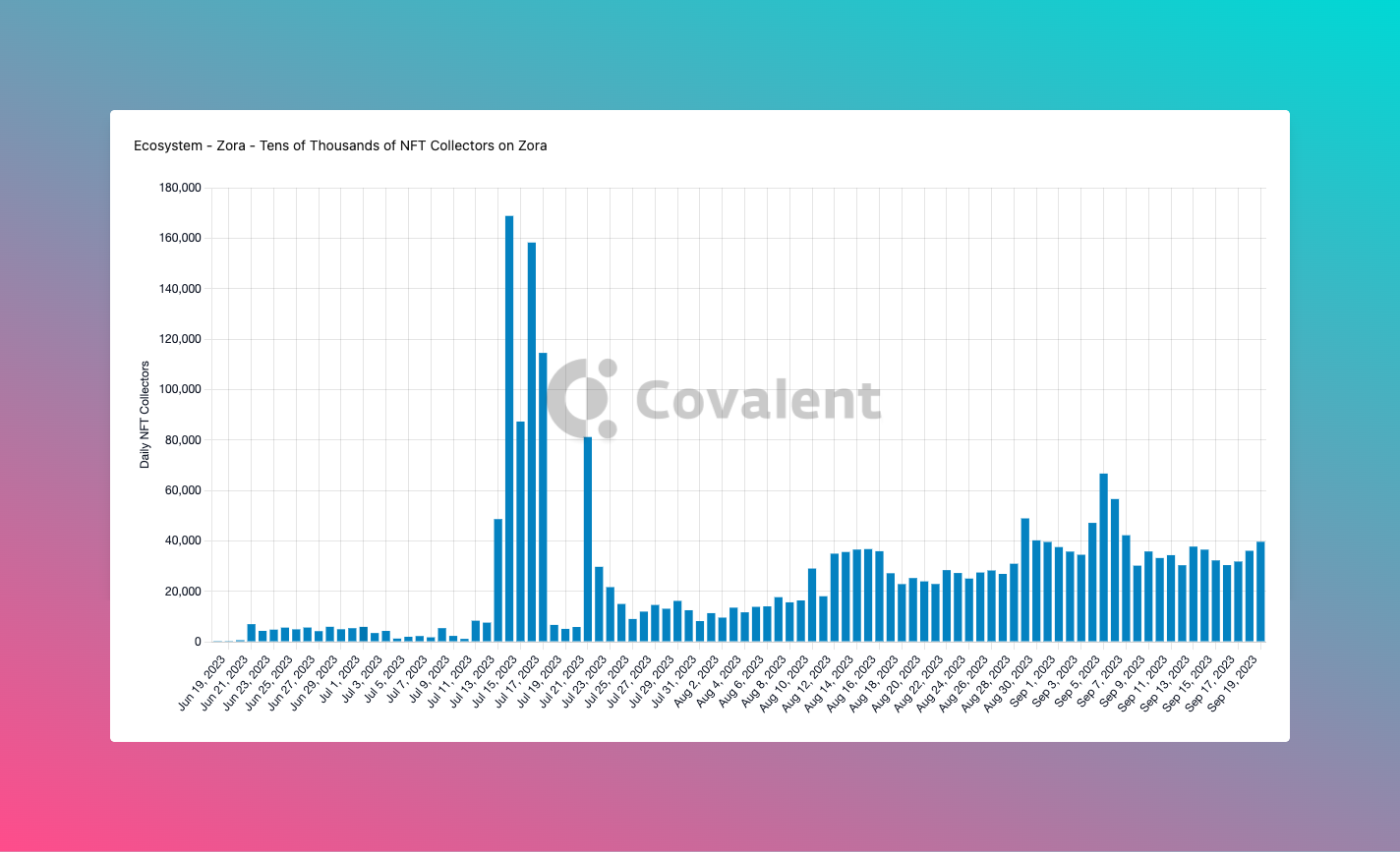The image size is (1400, 852).
Task: Select the bar above the Jul 21, 2023 label
Action: [x=588, y=540]
